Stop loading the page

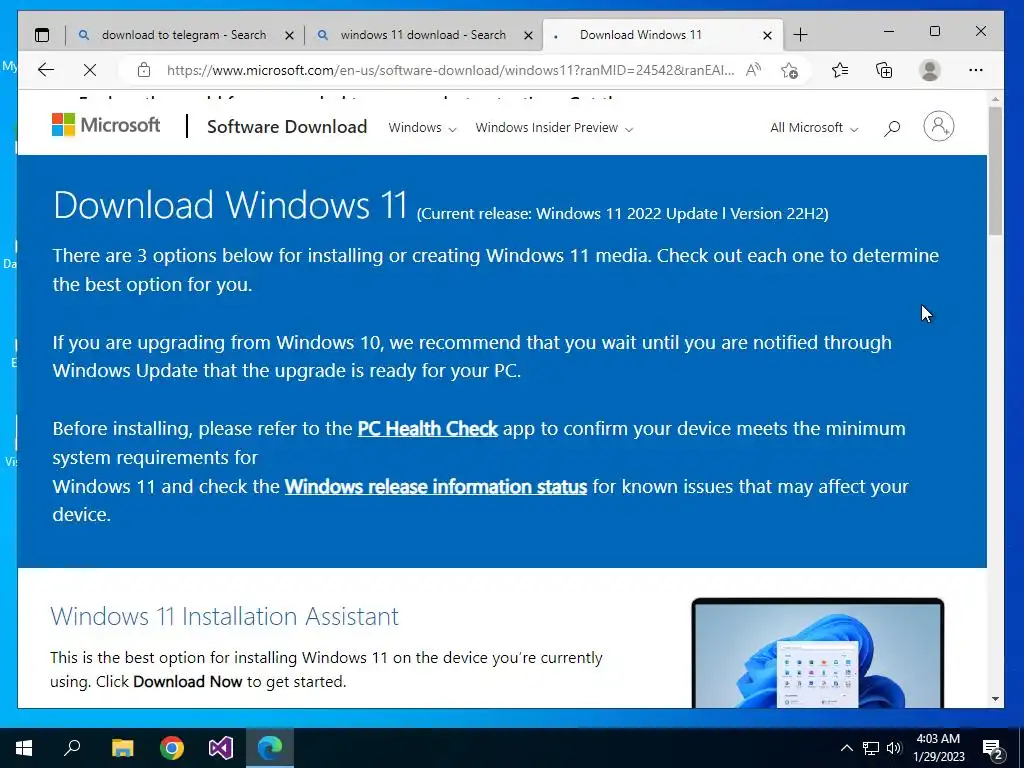[90, 70]
